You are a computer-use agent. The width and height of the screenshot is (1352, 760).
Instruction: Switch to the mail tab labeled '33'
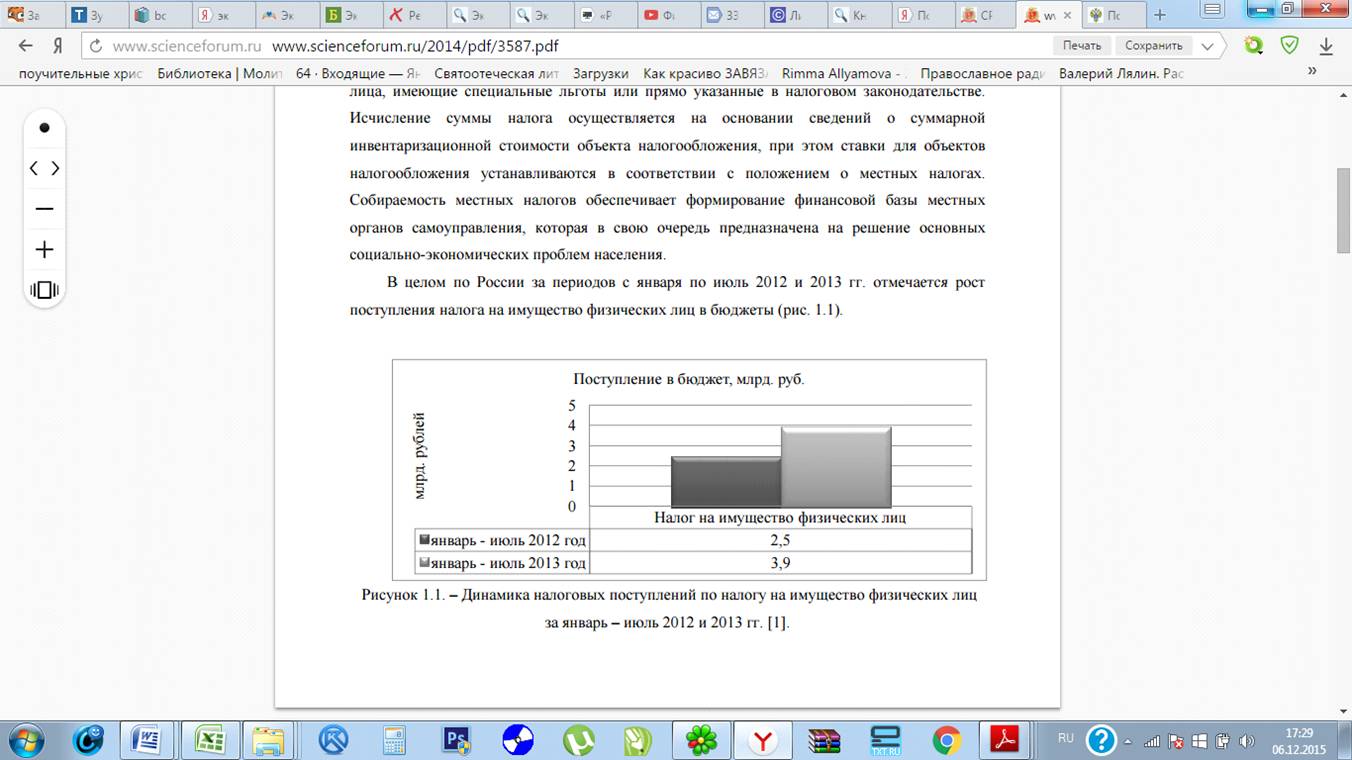click(x=729, y=15)
